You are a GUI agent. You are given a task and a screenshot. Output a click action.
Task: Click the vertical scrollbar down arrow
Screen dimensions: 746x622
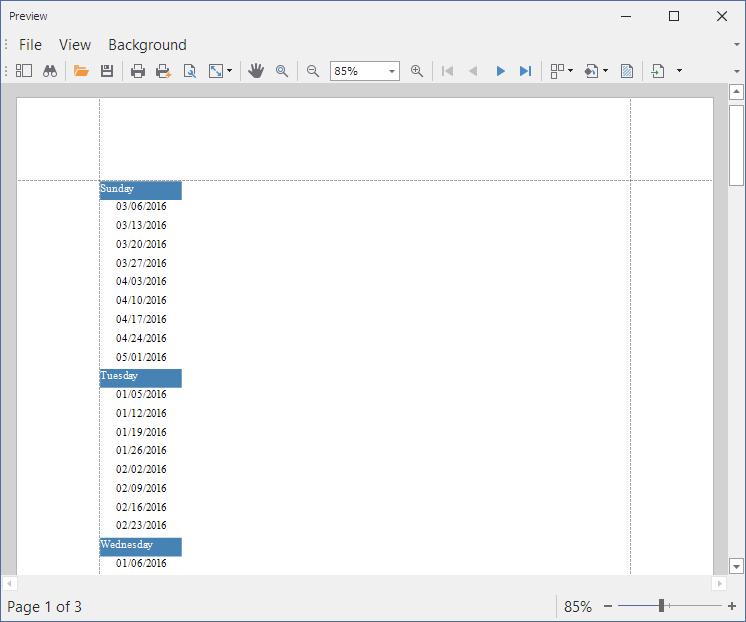coord(736,566)
